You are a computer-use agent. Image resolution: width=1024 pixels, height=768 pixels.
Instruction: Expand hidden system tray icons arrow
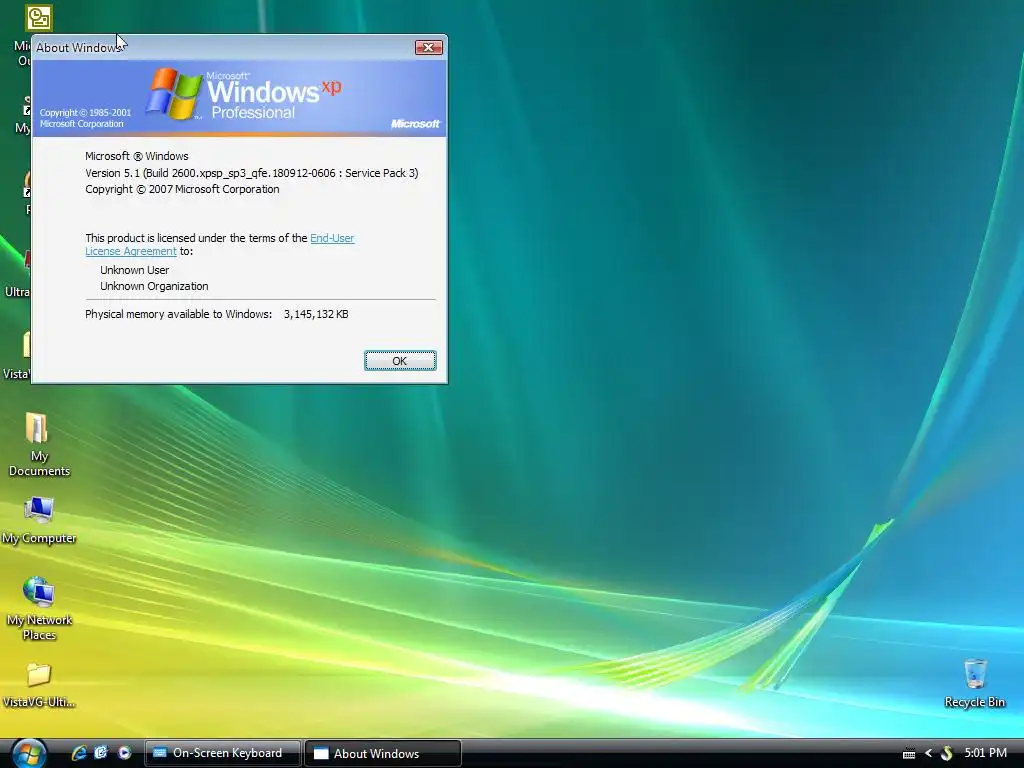928,754
